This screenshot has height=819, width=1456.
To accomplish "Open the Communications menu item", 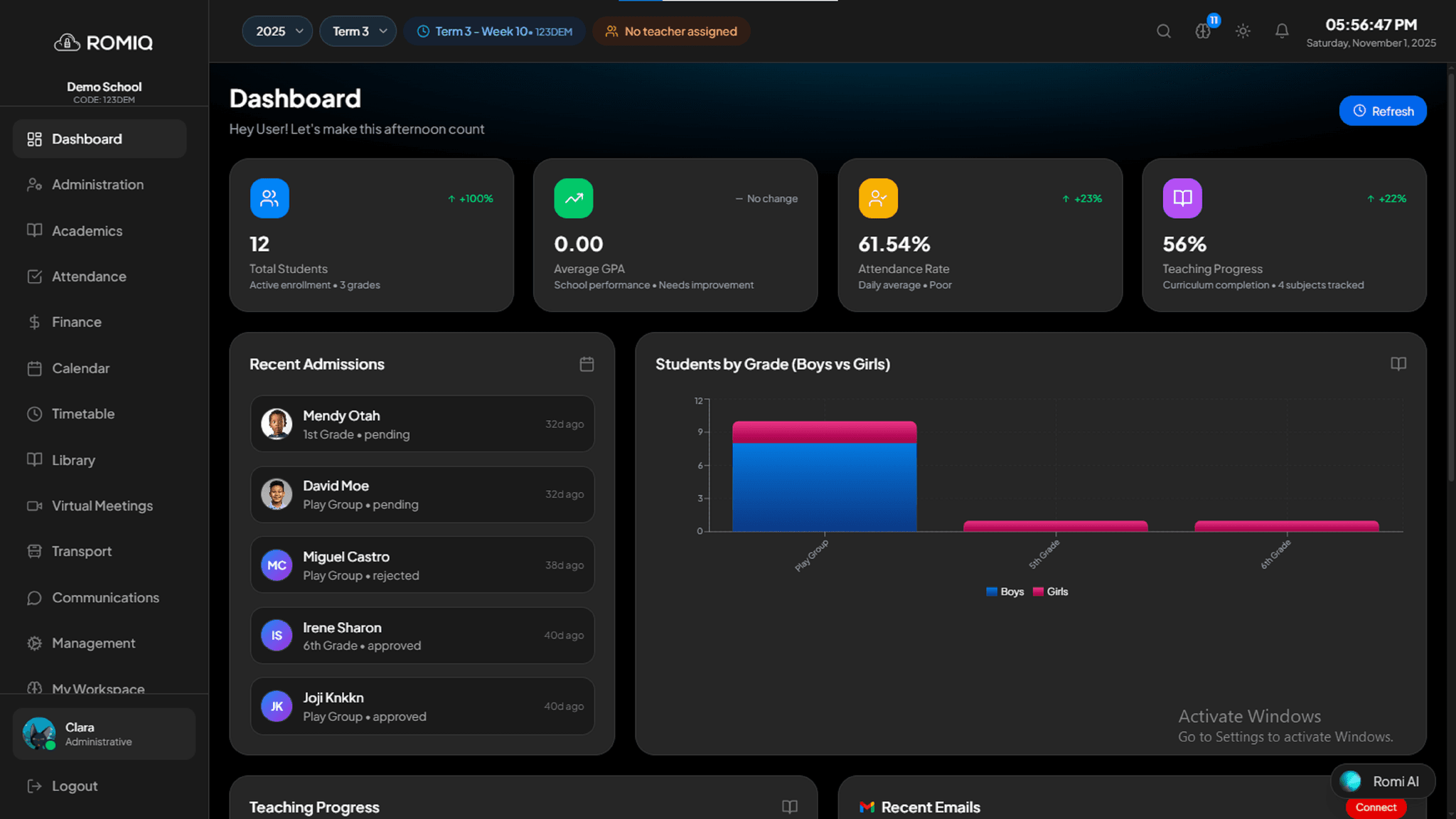I will pyautogui.click(x=105, y=597).
